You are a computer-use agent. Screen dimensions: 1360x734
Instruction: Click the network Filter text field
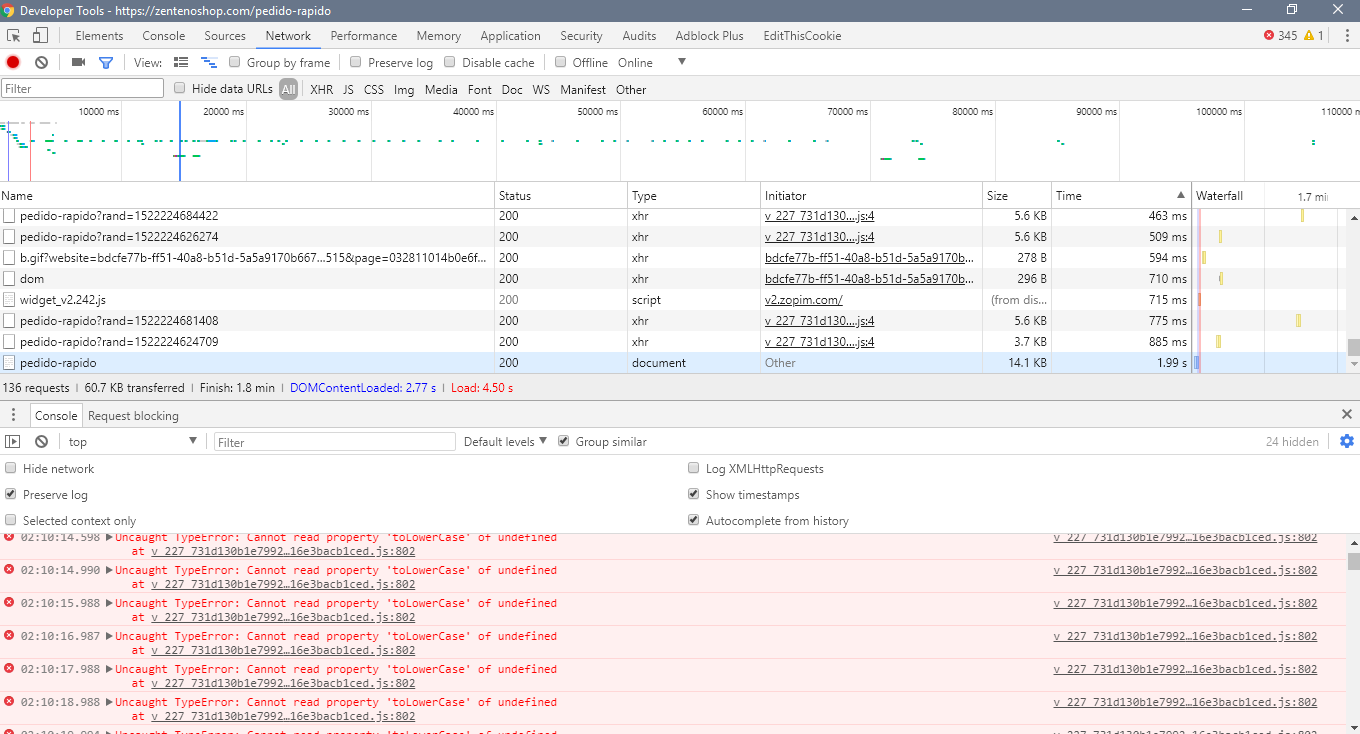click(x=82, y=89)
